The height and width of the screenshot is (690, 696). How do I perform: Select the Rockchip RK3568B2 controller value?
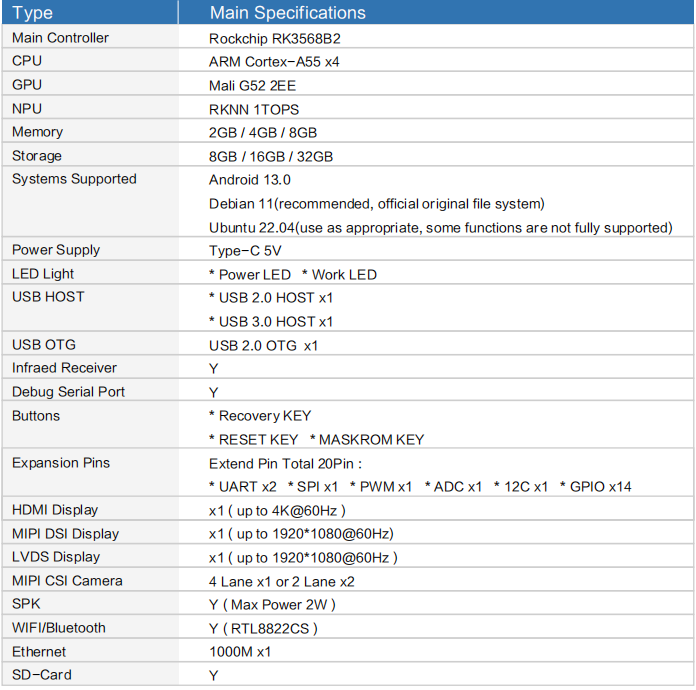point(281,38)
